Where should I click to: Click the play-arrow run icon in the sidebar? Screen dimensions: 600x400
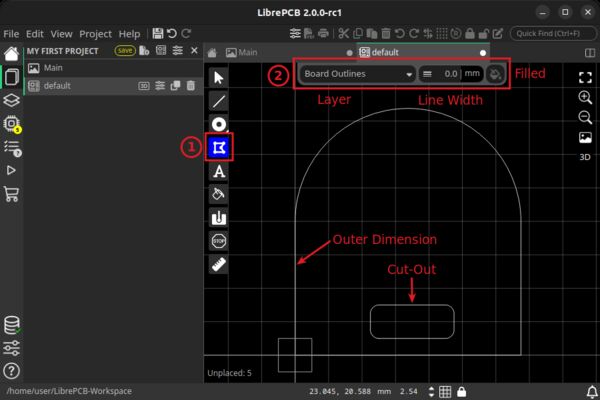[11, 170]
